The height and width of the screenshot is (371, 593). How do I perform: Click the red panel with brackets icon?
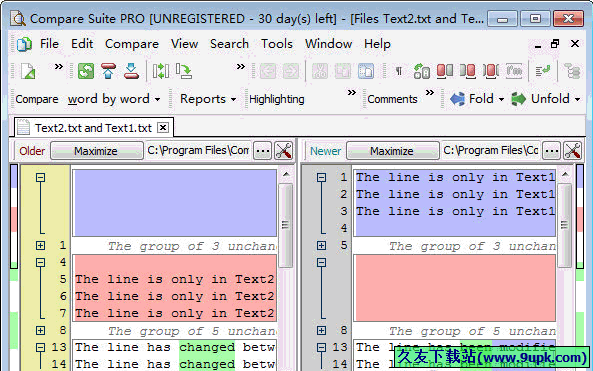tap(491, 71)
